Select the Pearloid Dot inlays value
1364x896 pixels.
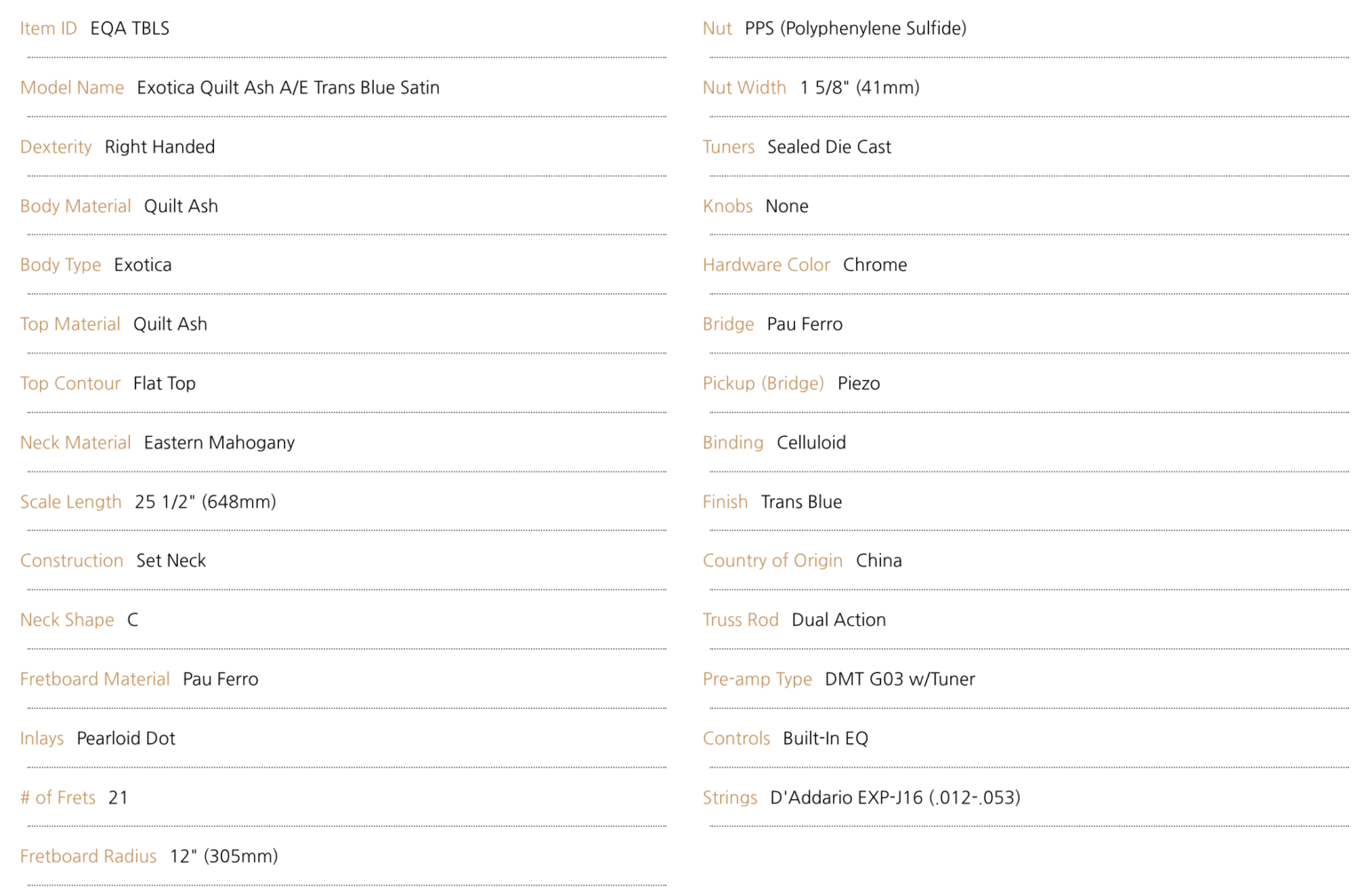click(126, 739)
